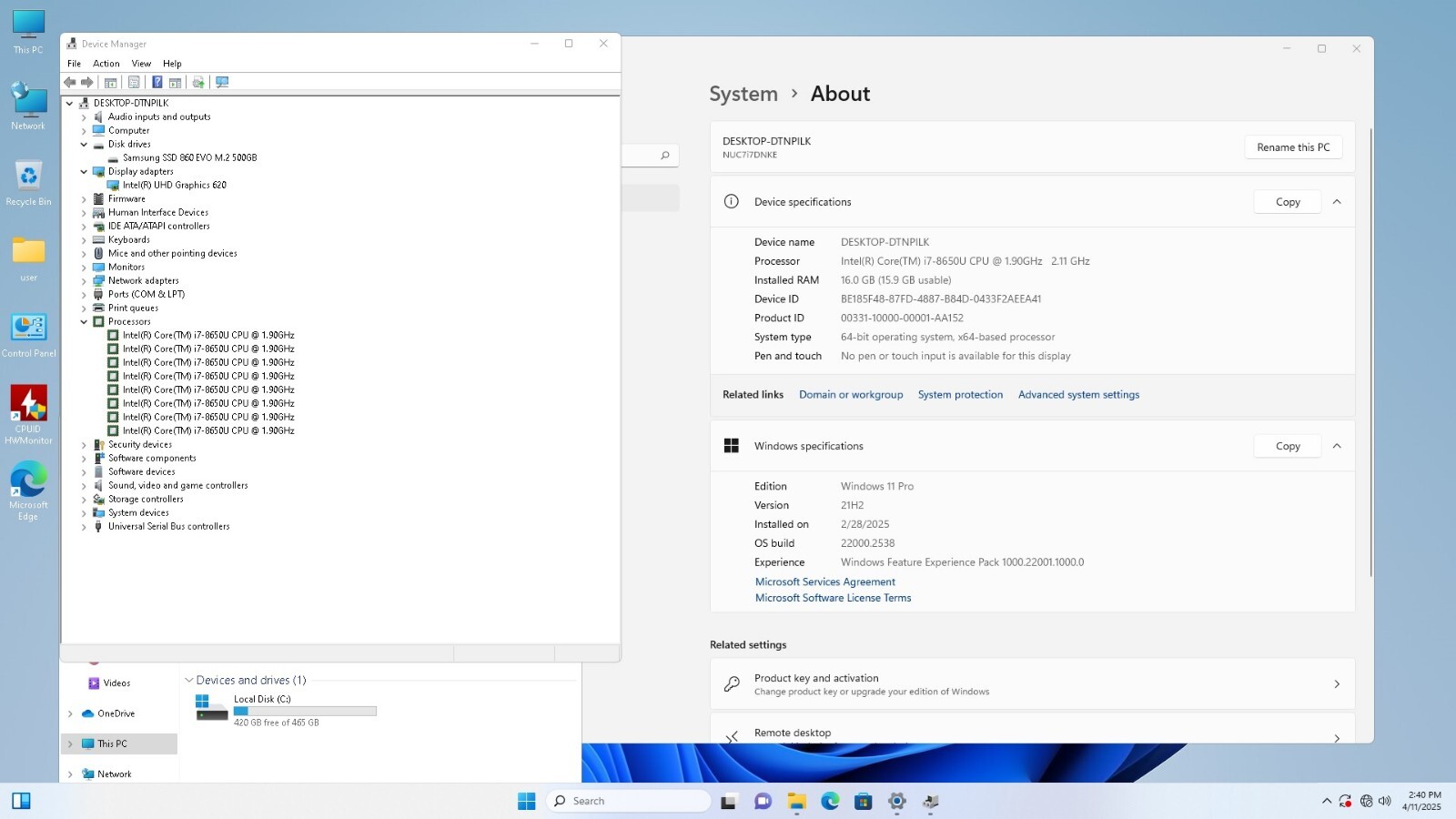Collapse the Processors node
Screen dimensions: 1456x819
click(84, 321)
